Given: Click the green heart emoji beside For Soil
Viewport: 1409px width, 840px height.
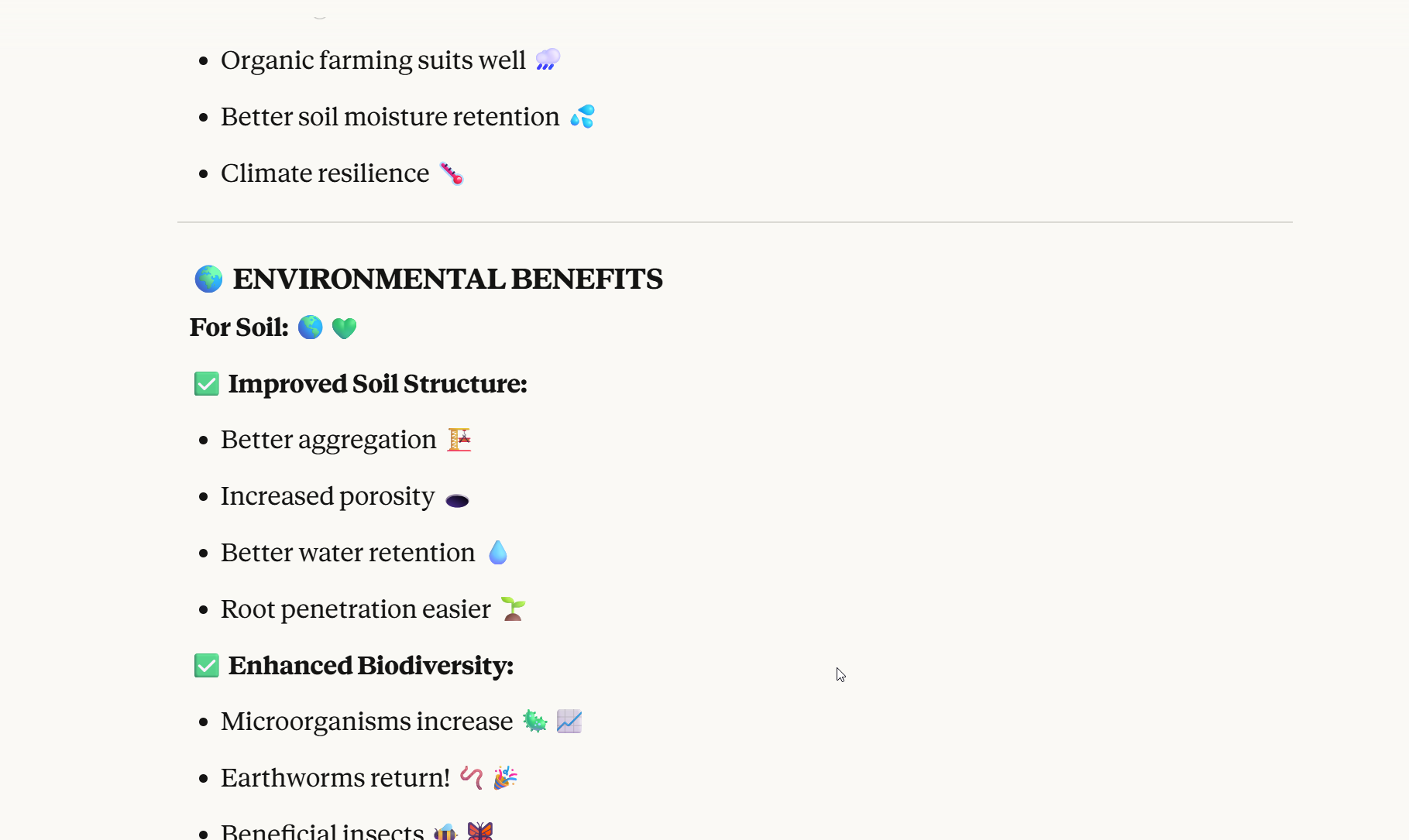Looking at the screenshot, I should click(x=344, y=328).
